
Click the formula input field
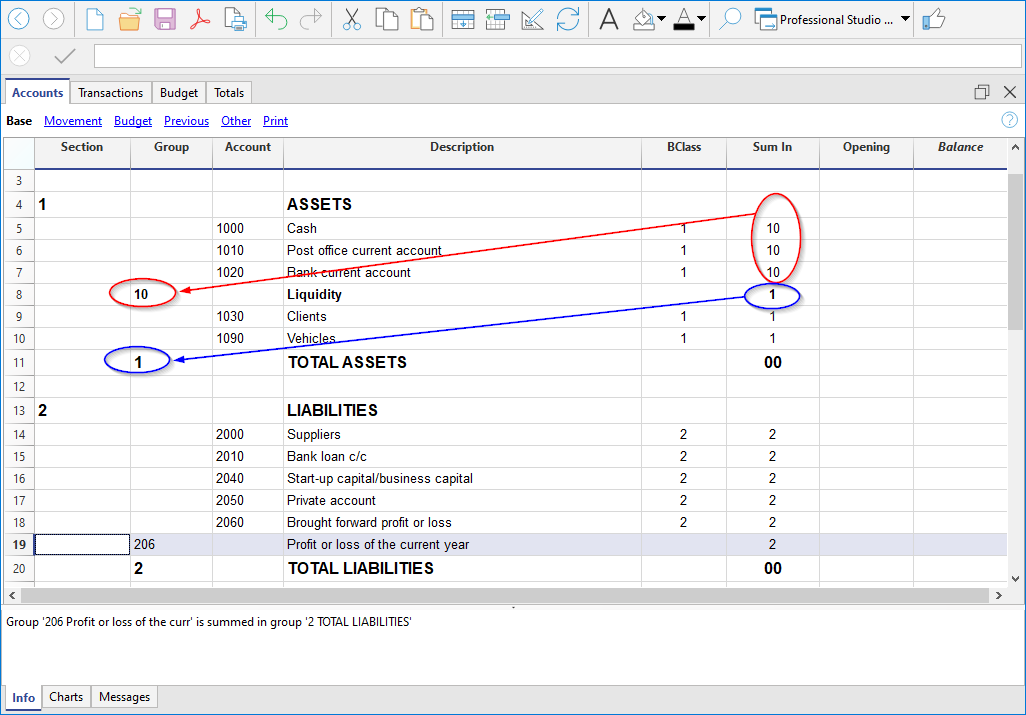[555, 56]
